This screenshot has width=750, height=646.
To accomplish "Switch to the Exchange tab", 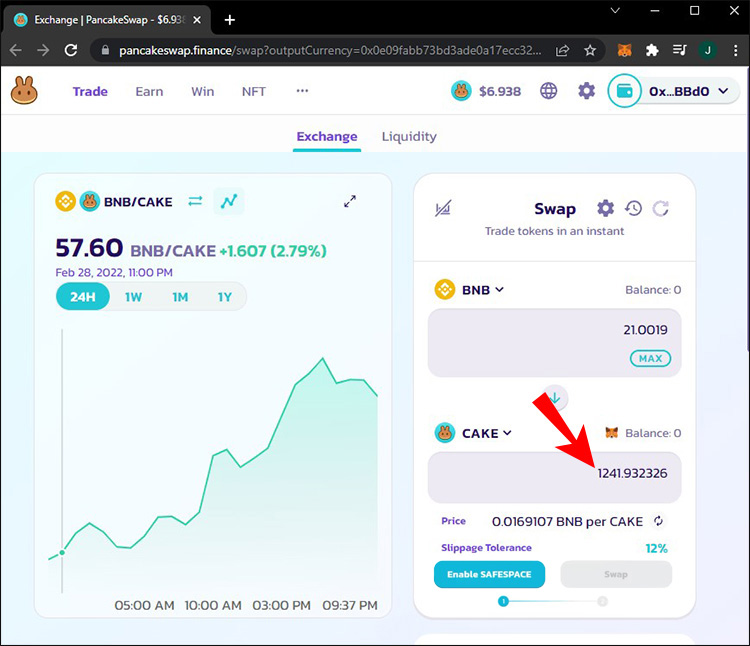I will [x=327, y=137].
